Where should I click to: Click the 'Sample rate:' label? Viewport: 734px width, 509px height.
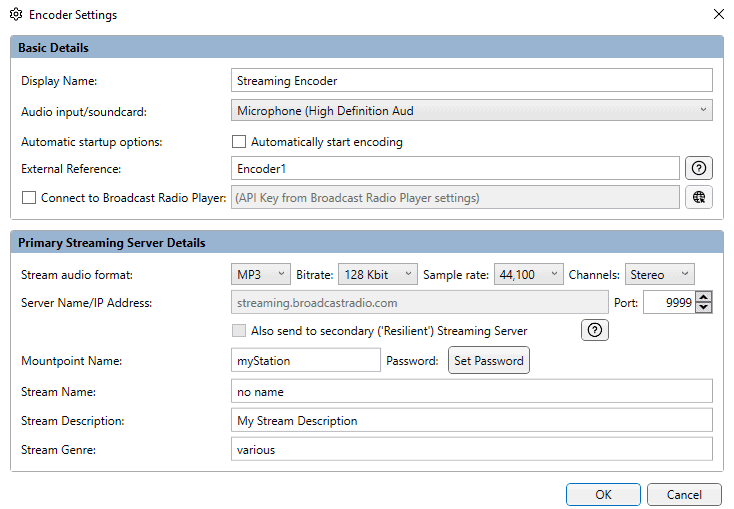(x=456, y=275)
